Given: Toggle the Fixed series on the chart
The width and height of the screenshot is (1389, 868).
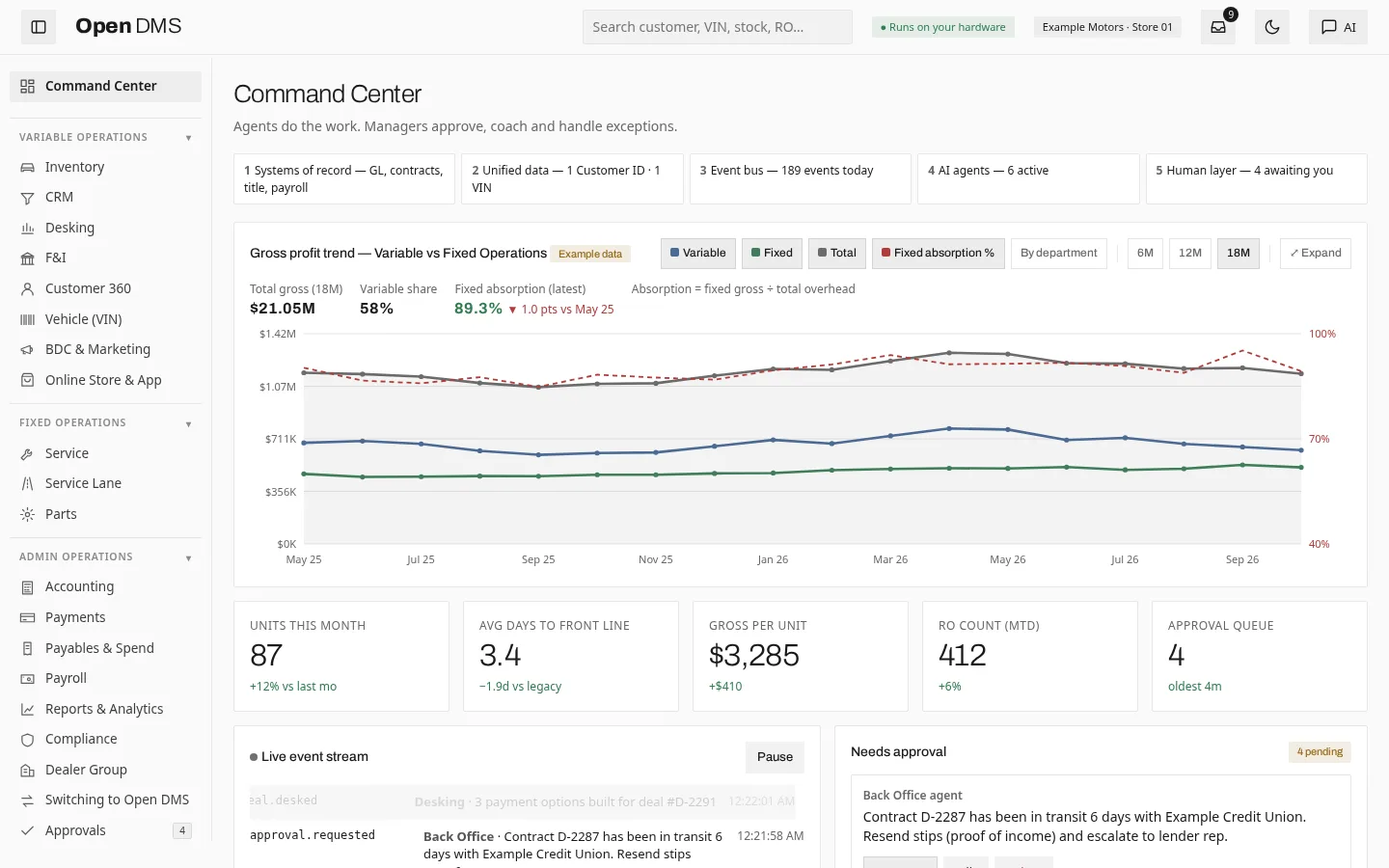Looking at the screenshot, I should tap(772, 254).
